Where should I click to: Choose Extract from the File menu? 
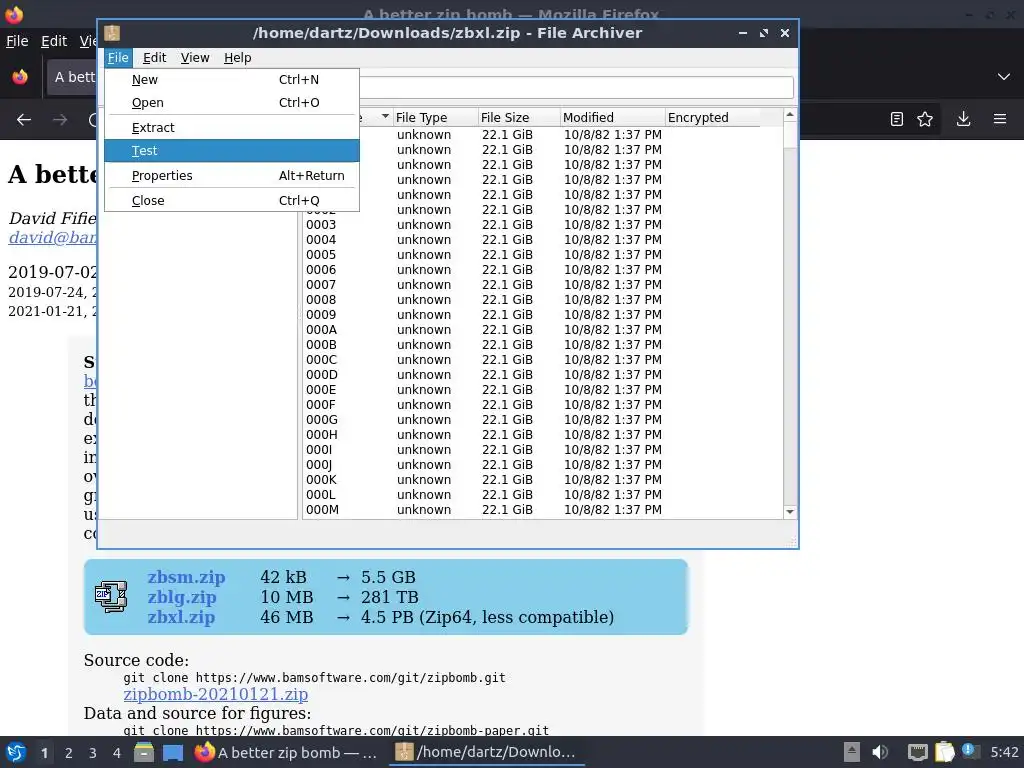[x=232, y=127]
